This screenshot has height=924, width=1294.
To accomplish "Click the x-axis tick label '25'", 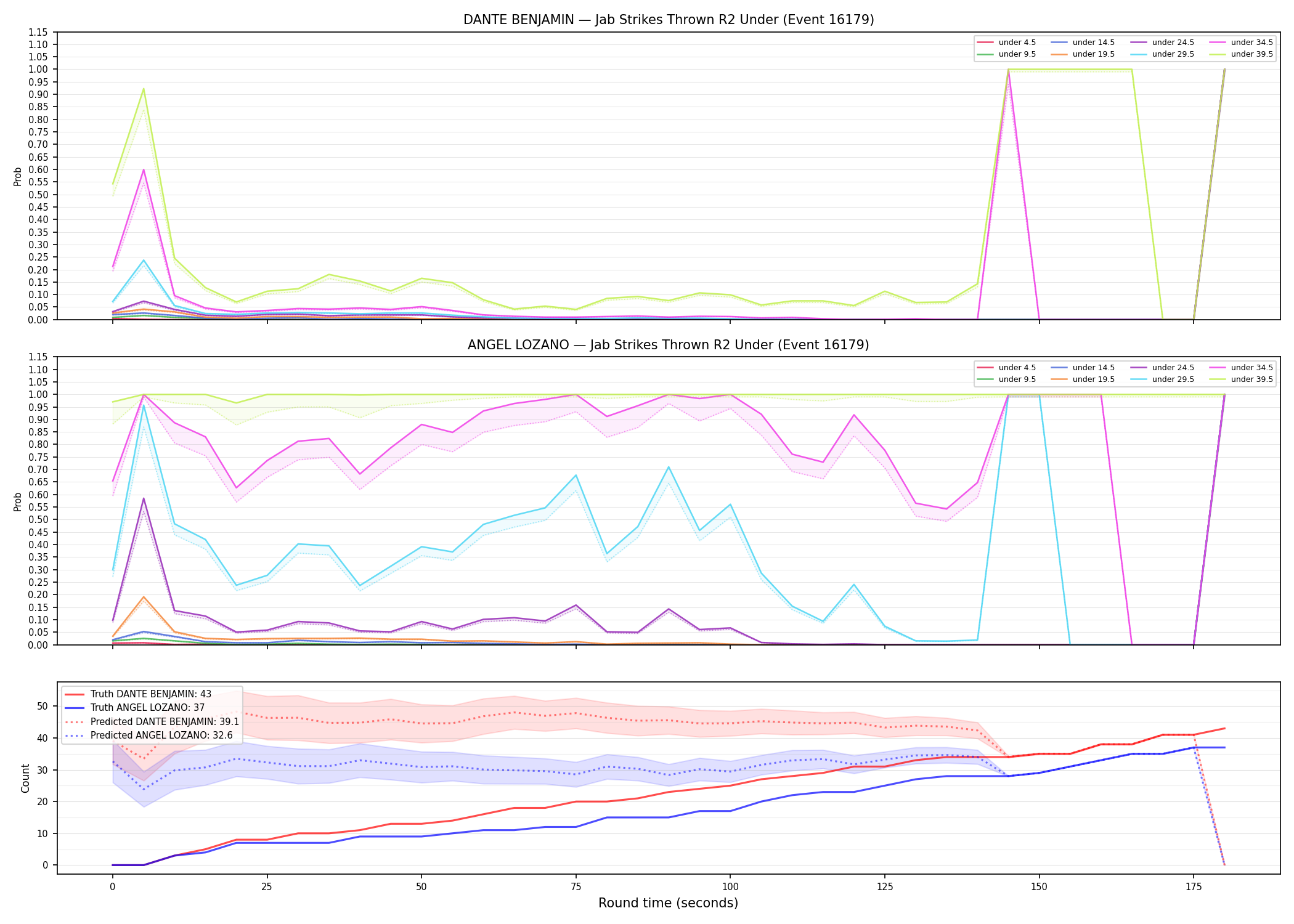I will pos(267,887).
